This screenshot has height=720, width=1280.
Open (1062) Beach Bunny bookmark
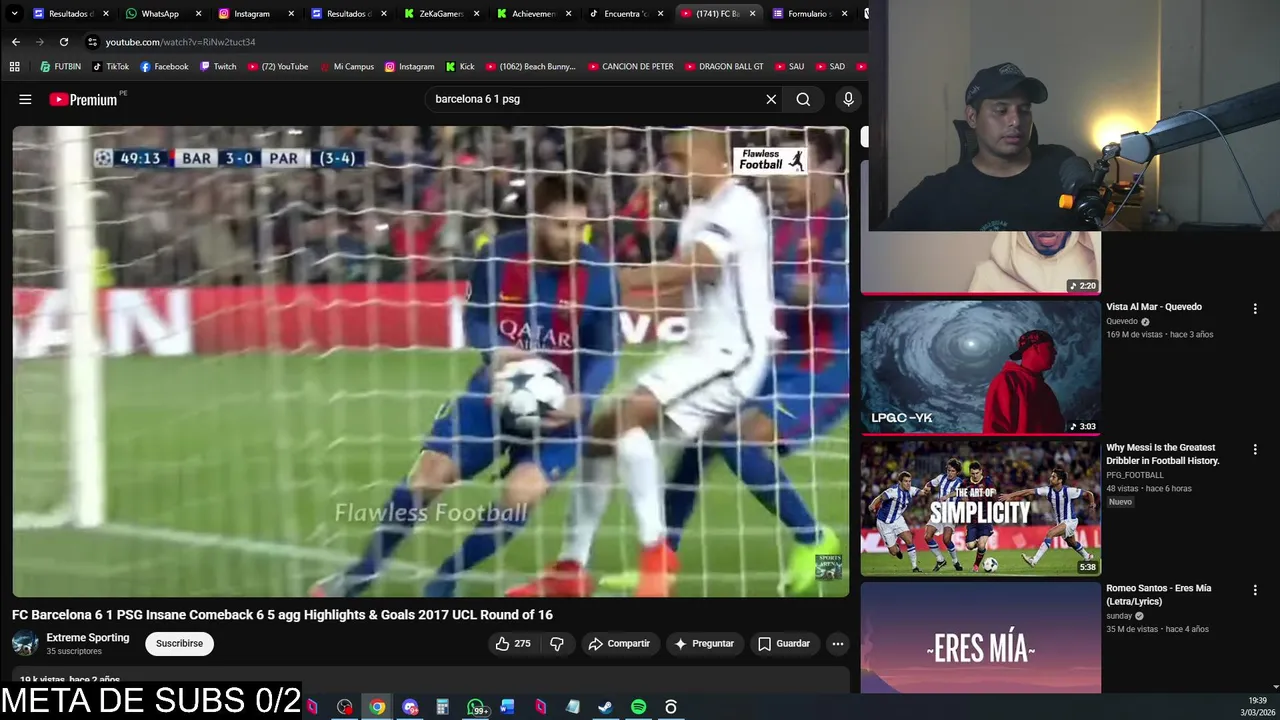tap(530, 67)
